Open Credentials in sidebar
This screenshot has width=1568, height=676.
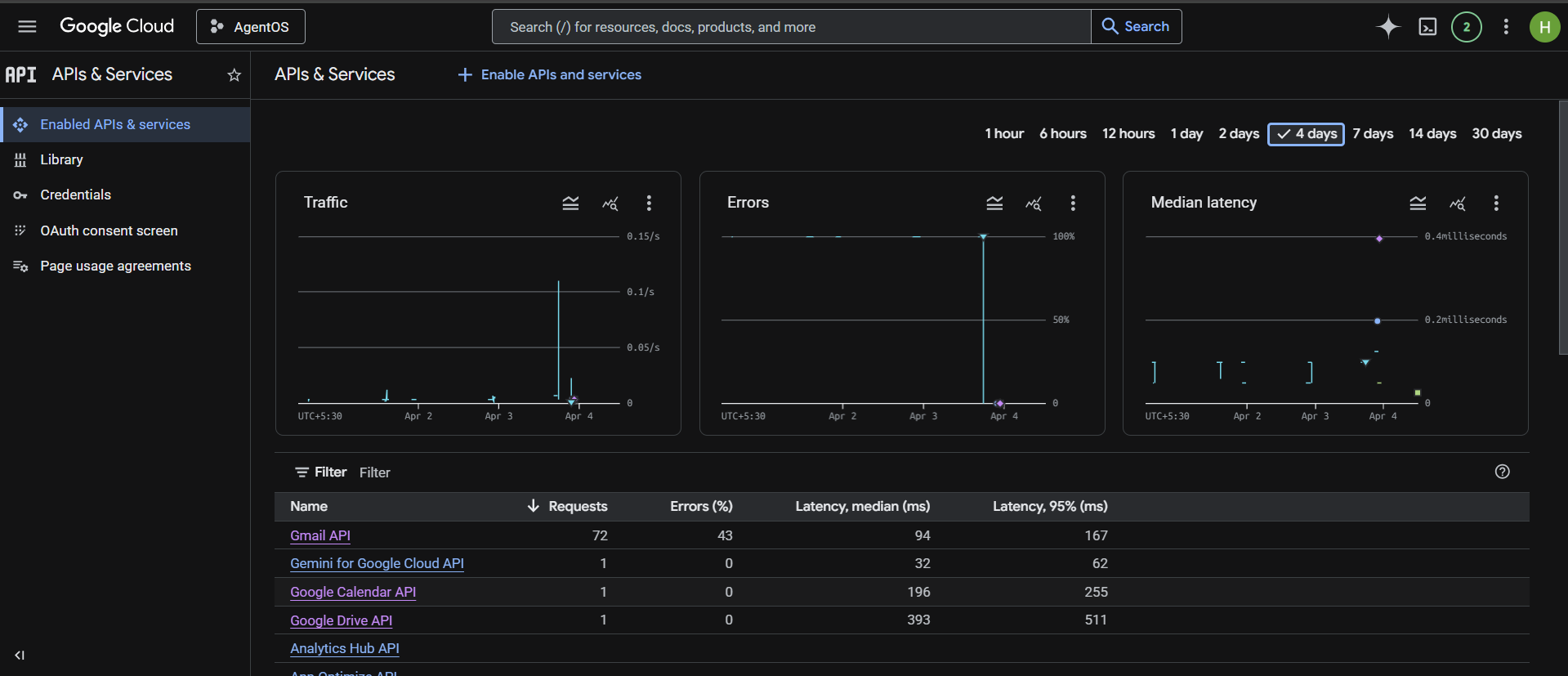pos(125,195)
